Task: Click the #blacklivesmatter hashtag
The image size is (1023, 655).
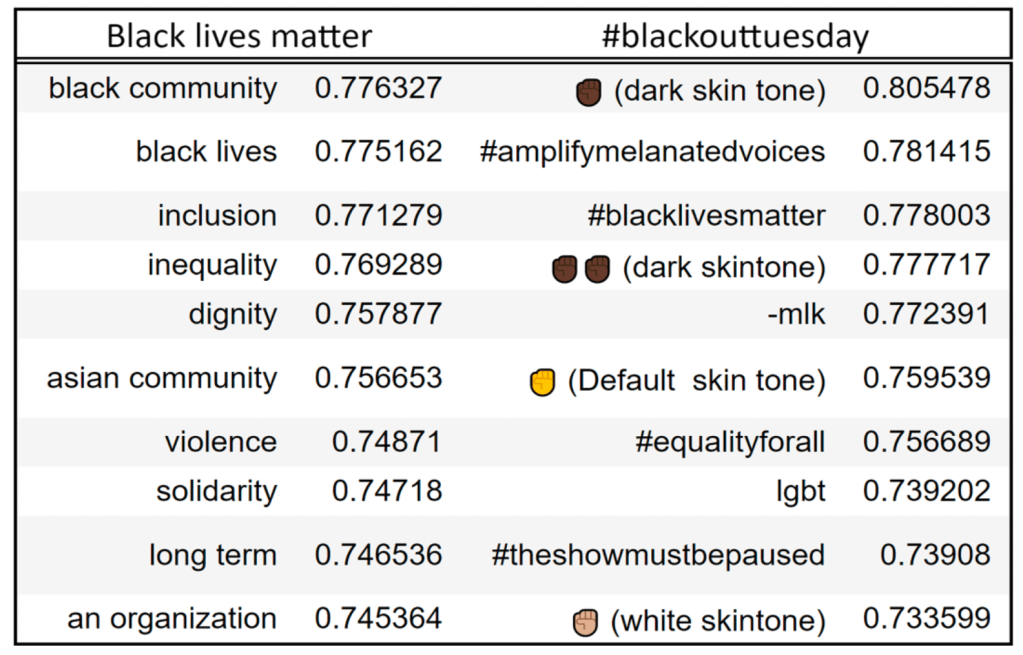Action: click(707, 216)
